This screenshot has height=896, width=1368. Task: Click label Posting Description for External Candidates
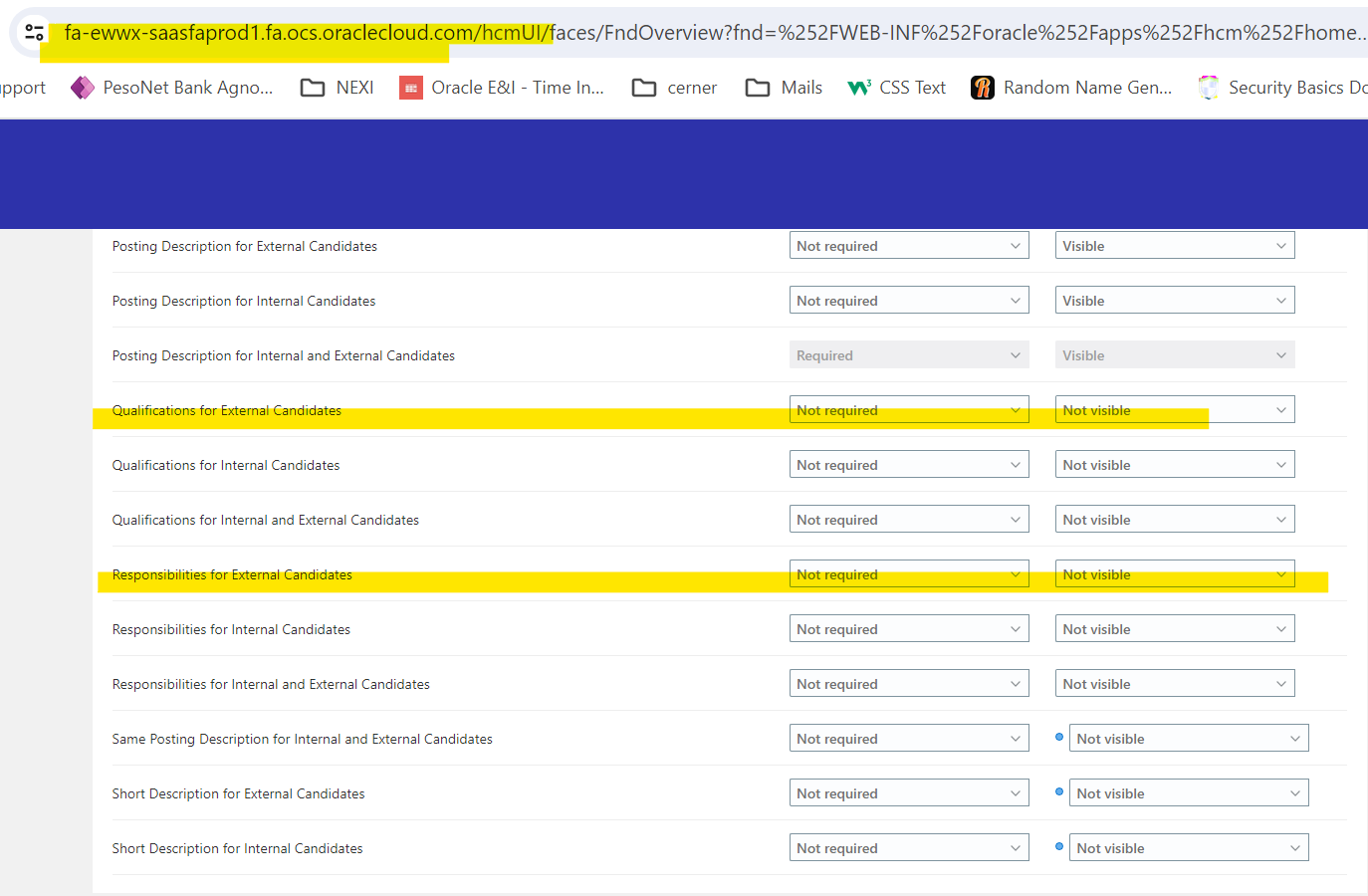pos(245,246)
